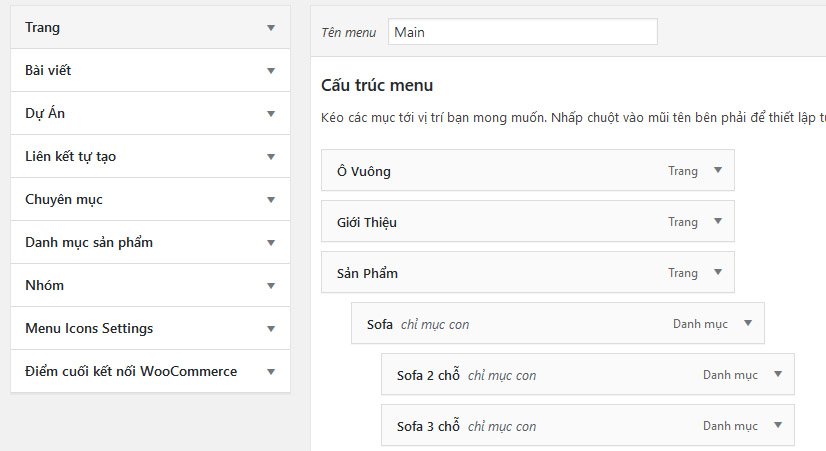Expand Điểm cuối kết nối WooCommerce arrow
Viewport: 826px width, 451px height.
pos(270,372)
